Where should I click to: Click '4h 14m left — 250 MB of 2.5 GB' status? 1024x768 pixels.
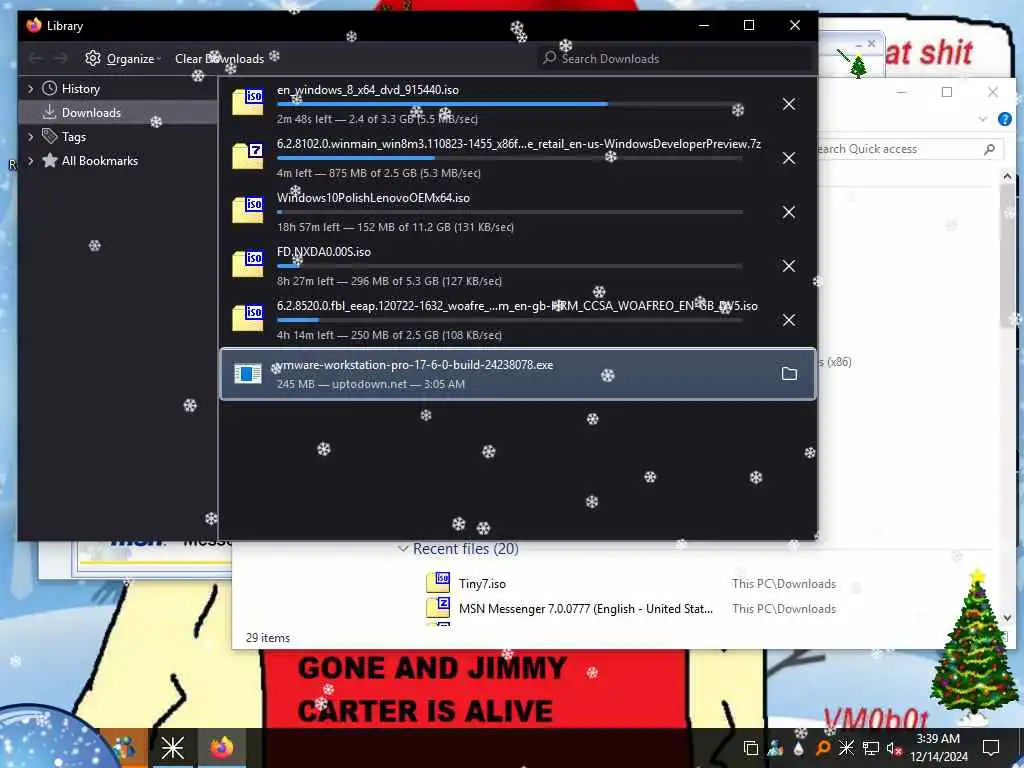389,335
